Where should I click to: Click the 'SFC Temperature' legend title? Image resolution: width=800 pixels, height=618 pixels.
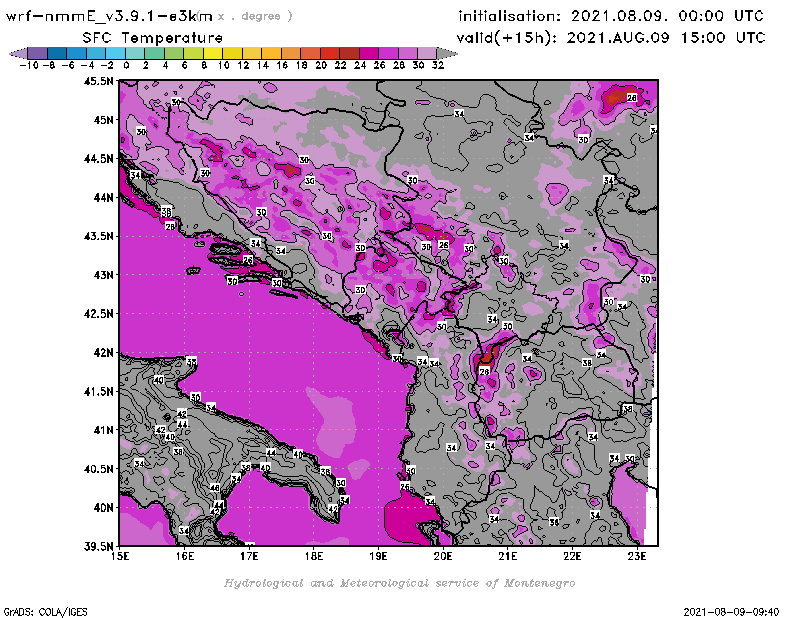pos(143,37)
